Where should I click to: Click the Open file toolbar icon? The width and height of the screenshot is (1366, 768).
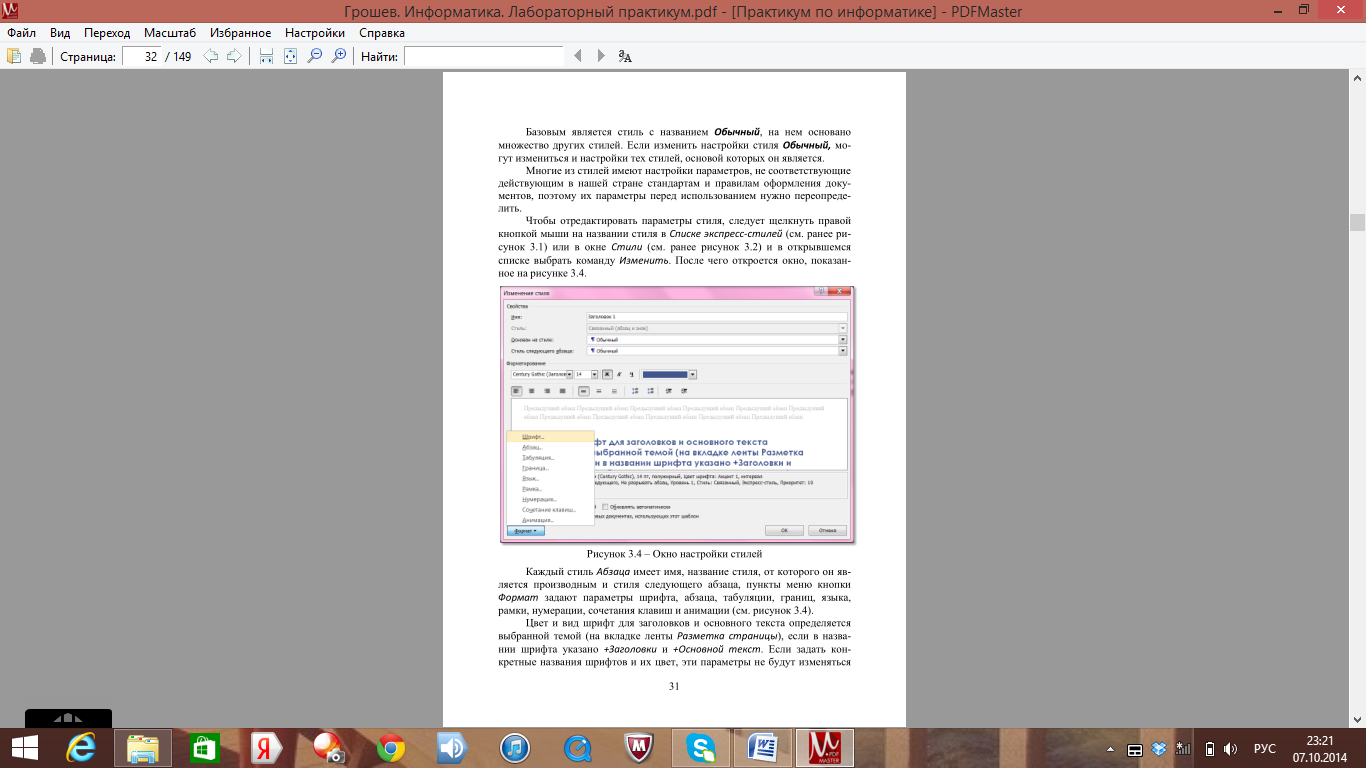[x=14, y=56]
